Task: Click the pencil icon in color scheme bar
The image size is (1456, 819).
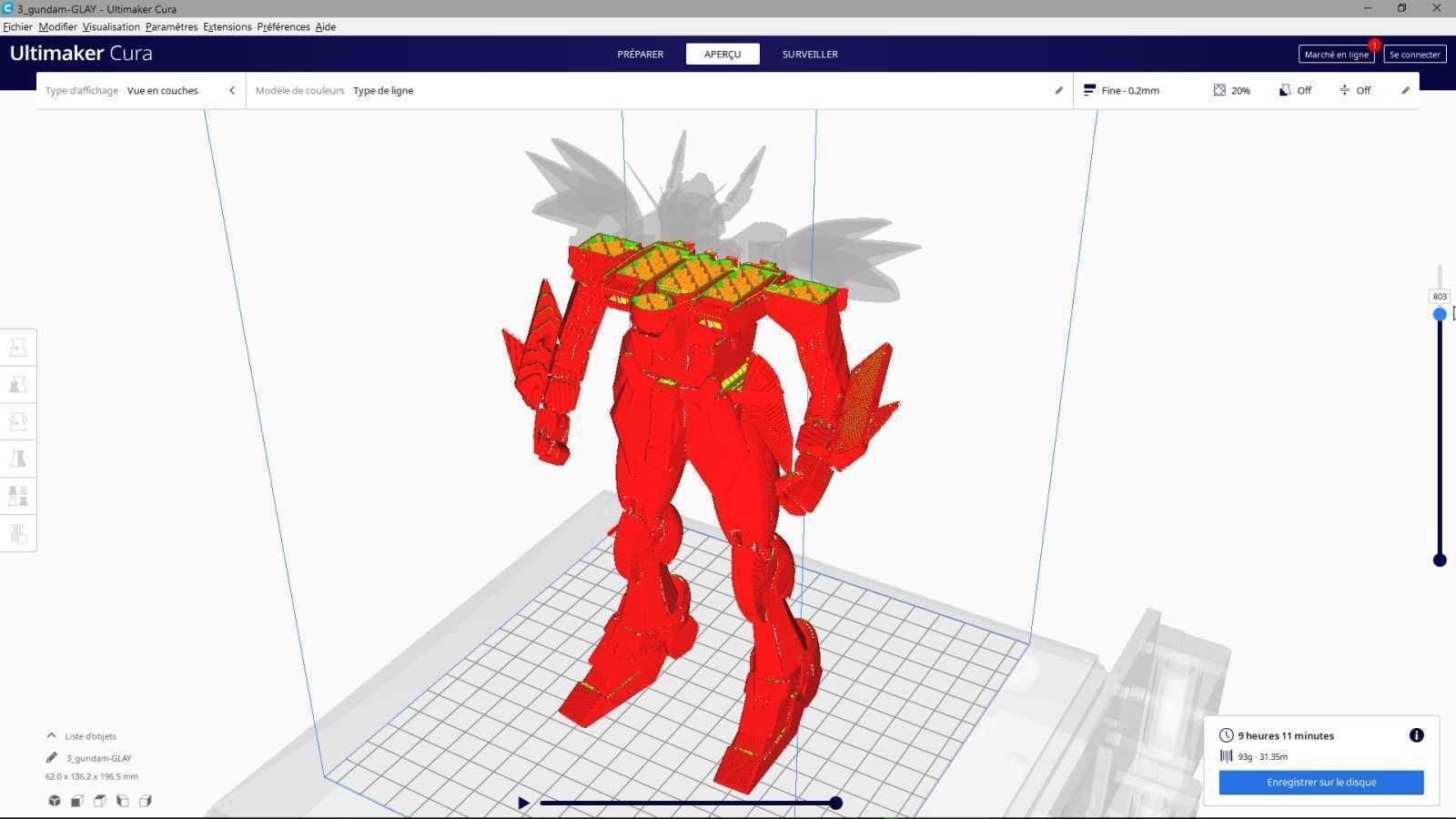Action: click(1058, 90)
